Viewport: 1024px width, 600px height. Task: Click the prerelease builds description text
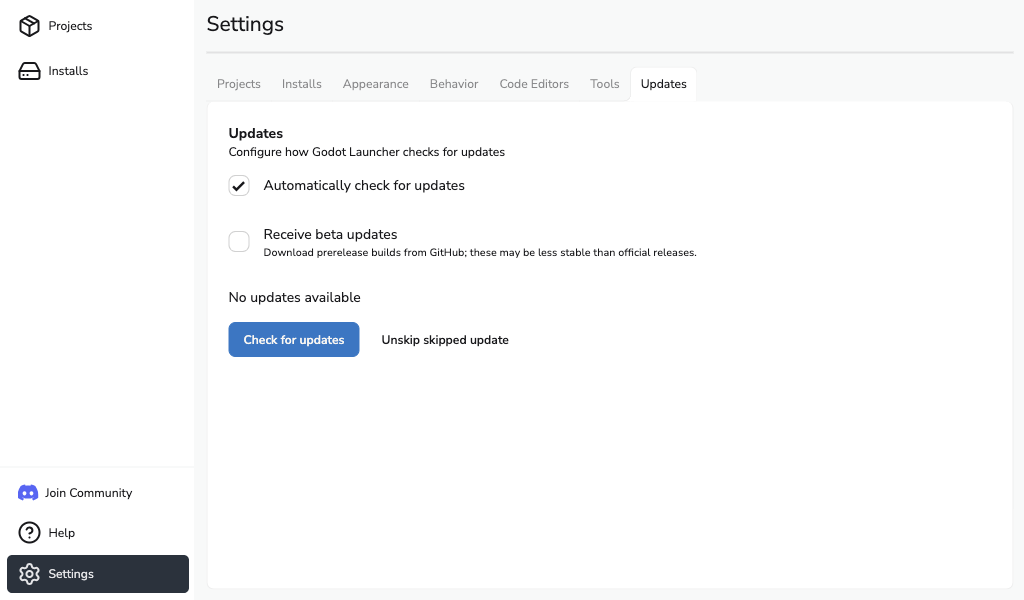(480, 253)
